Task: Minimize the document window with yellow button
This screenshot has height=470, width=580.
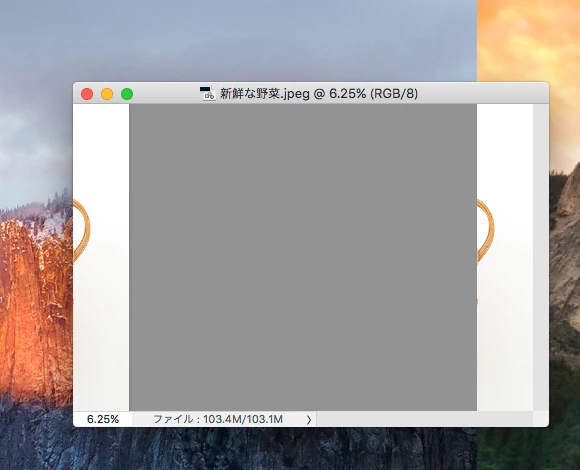Action: point(107,94)
